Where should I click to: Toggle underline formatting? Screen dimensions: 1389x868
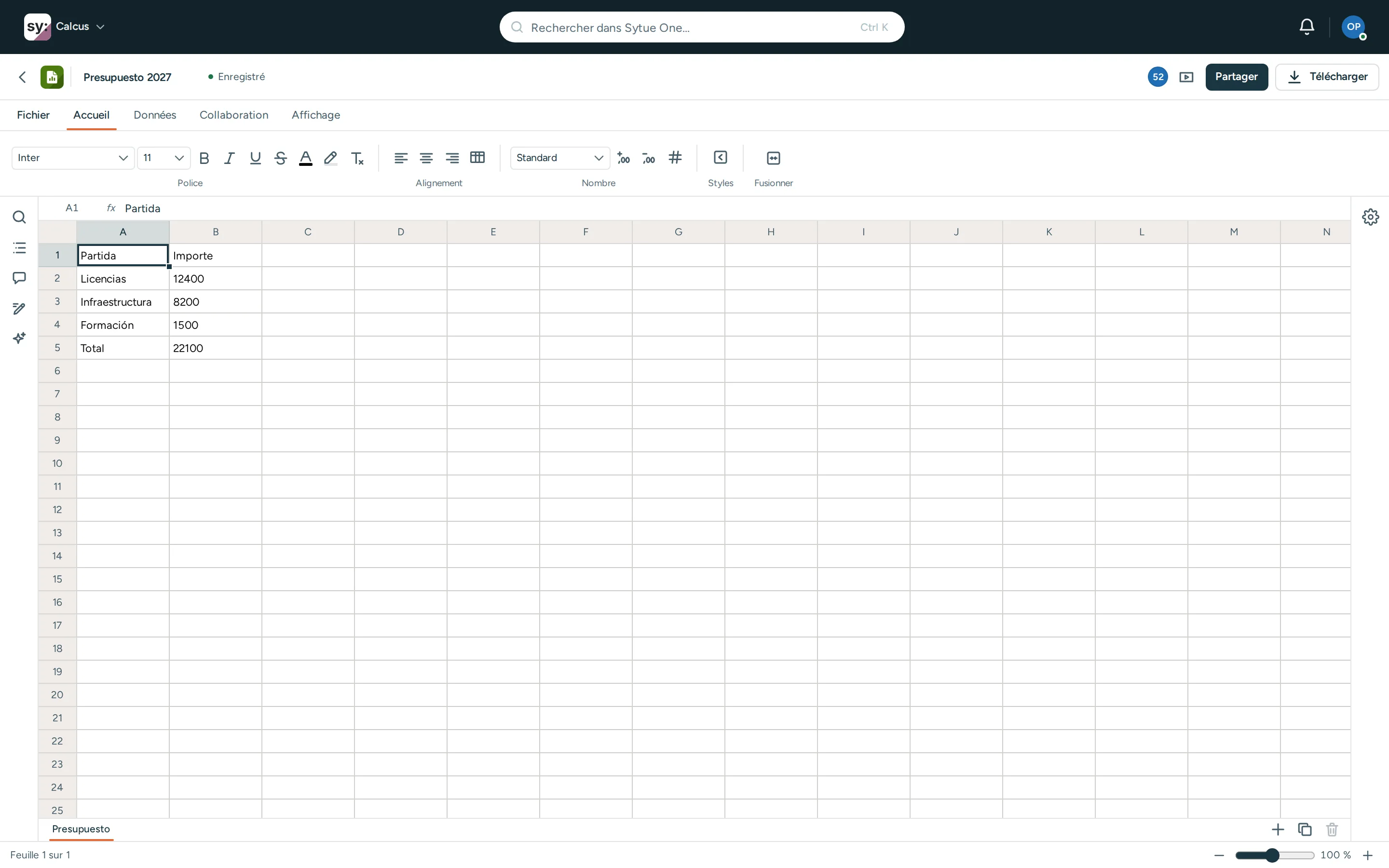click(256, 158)
